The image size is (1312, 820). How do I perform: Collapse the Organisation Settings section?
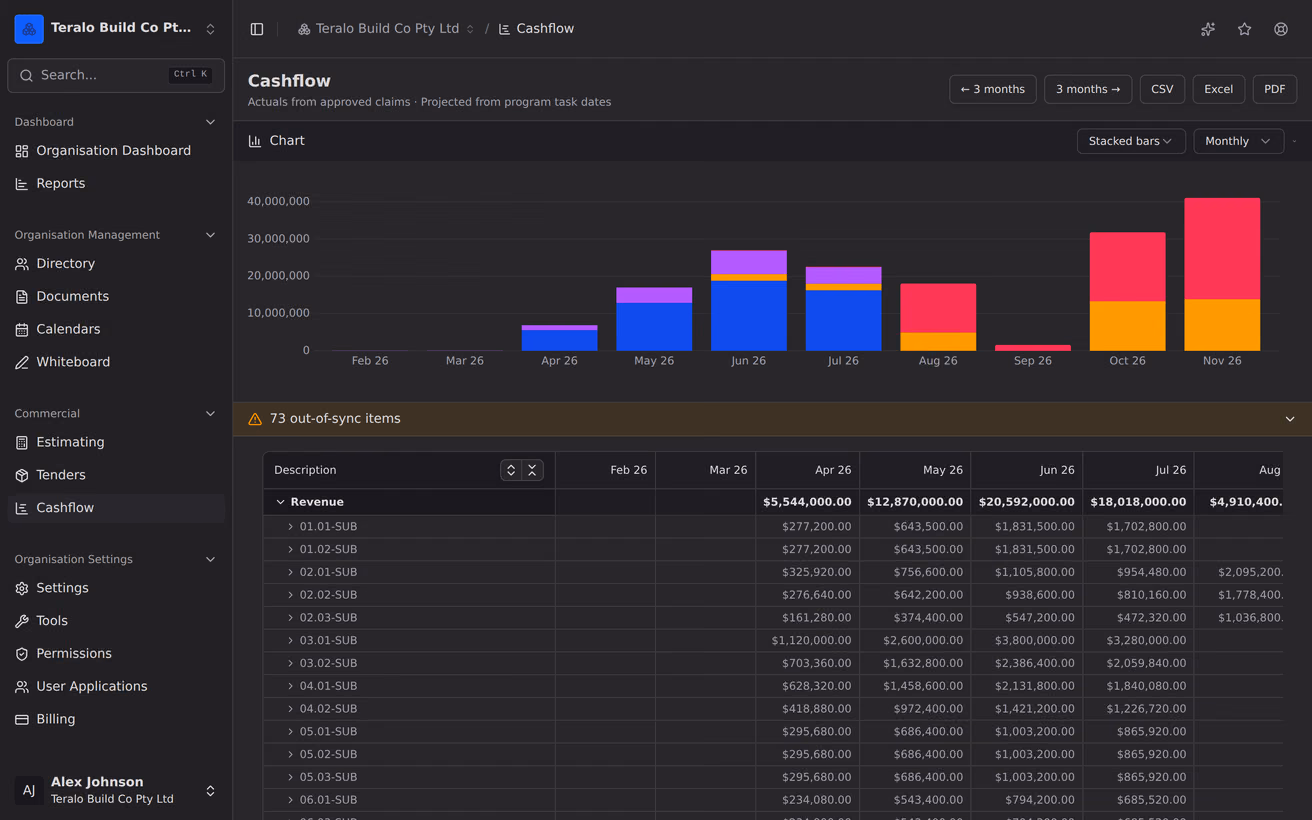(x=210, y=559)
